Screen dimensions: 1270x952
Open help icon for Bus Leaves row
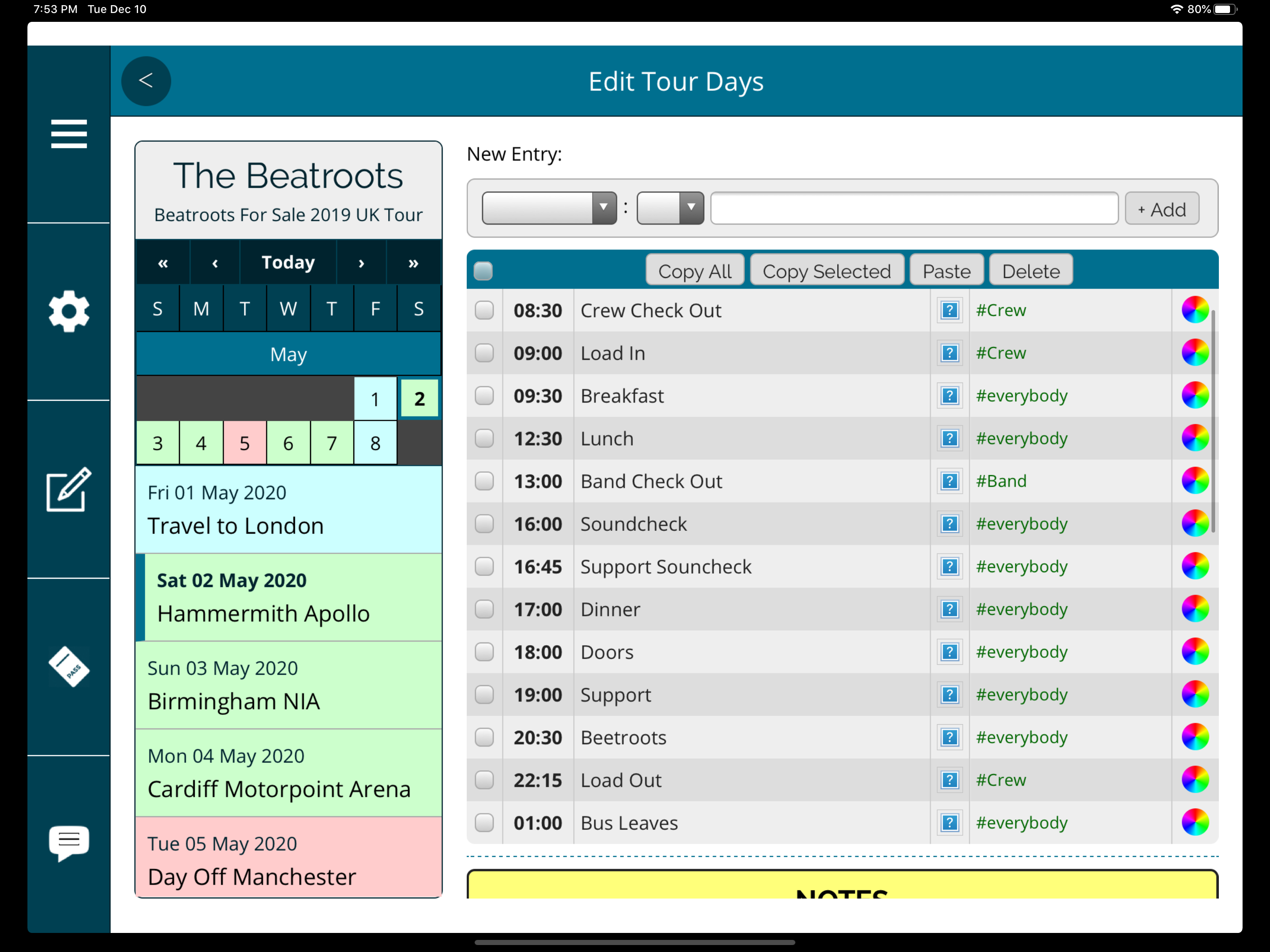[950, 823]
